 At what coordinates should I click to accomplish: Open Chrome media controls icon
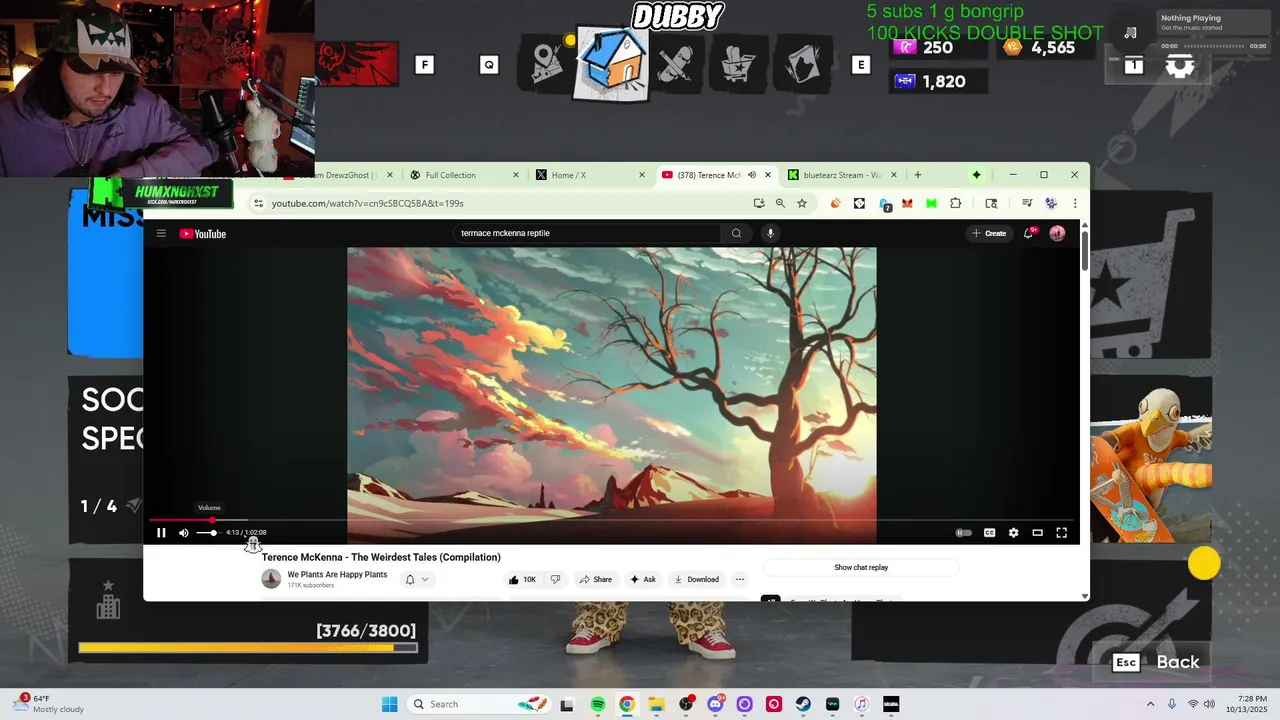1027,203
